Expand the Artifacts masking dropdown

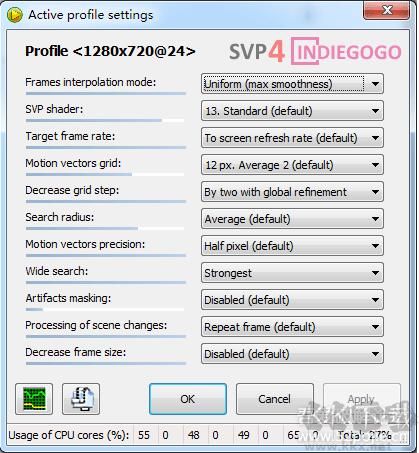point(292,300)
